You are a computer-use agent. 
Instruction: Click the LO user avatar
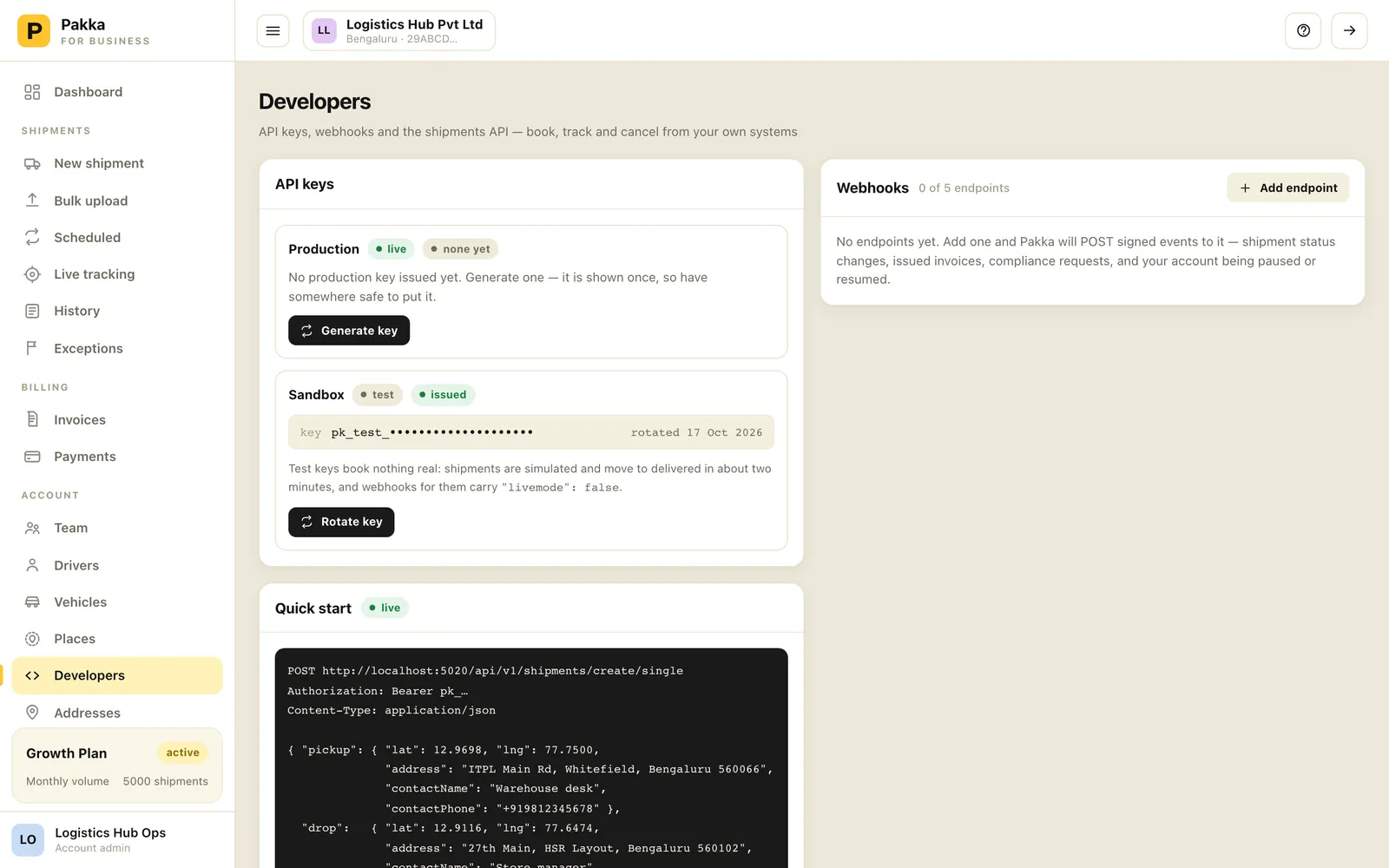pos(28,839)
